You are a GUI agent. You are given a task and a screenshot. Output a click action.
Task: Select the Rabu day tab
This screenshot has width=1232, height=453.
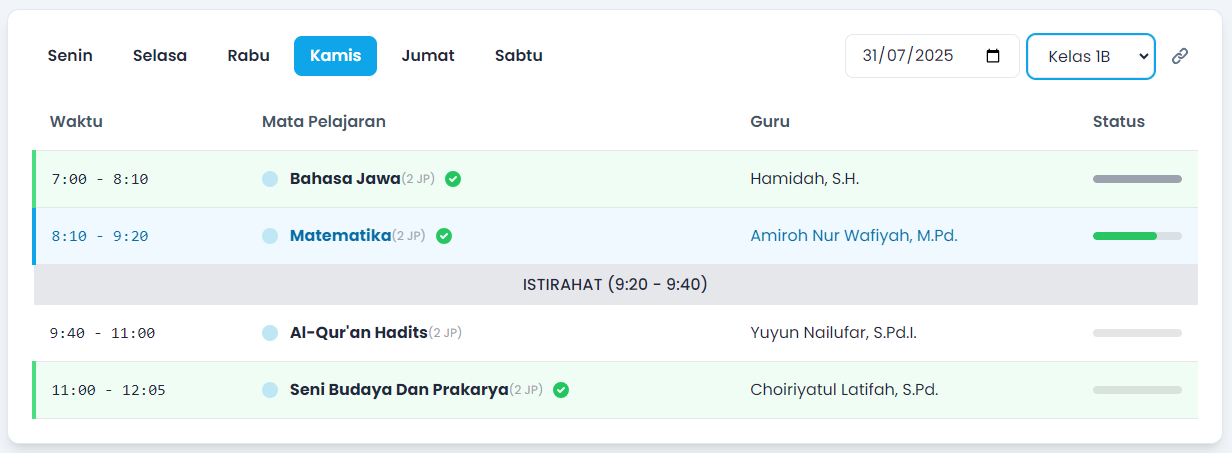[248, 56]
